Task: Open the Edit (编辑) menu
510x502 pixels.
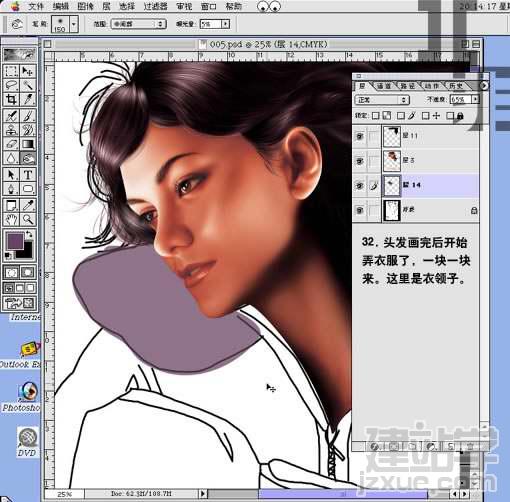Action: (x=60, y=6)
